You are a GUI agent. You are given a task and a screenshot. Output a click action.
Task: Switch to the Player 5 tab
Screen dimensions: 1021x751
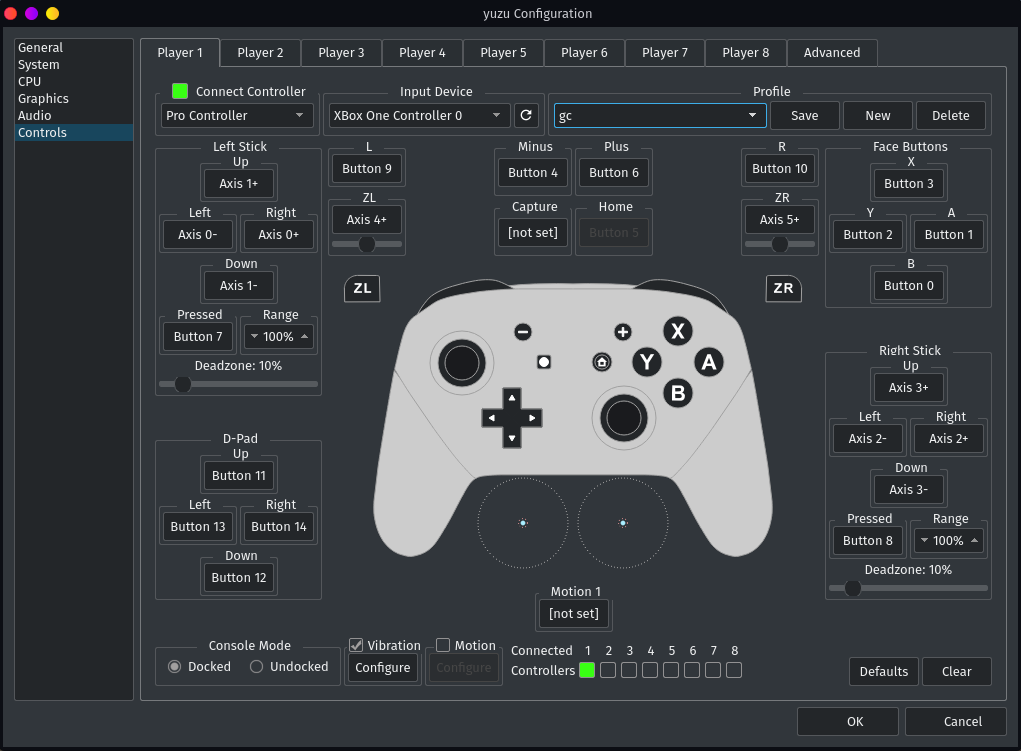pyautogui.click(x=503, y=53)
